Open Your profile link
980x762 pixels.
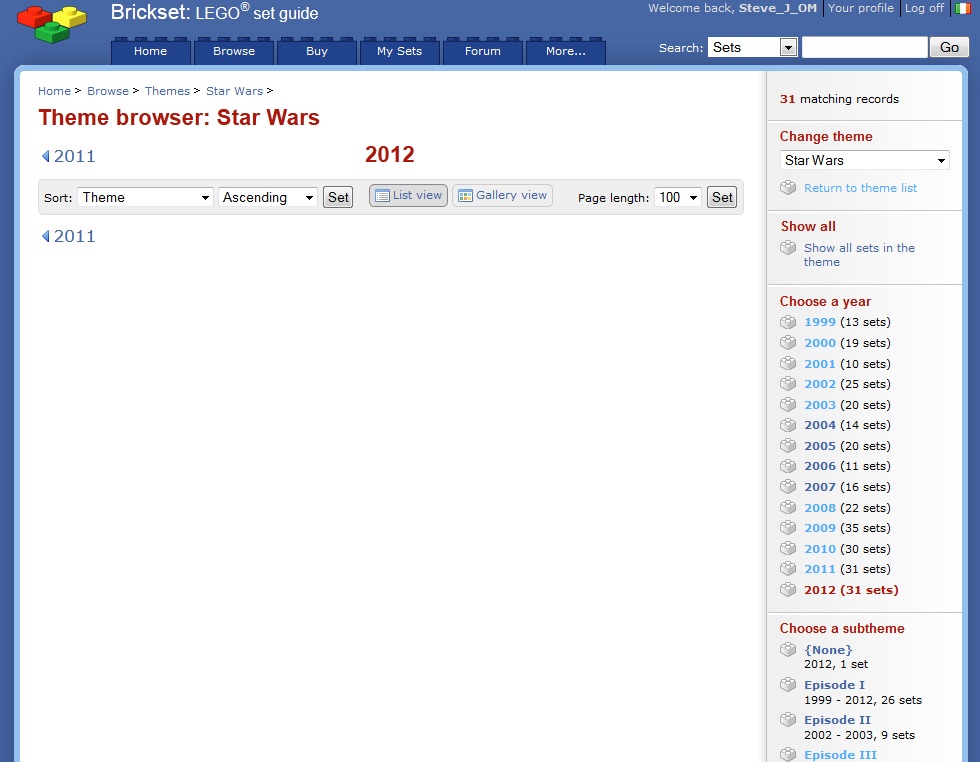click(861, 8)
